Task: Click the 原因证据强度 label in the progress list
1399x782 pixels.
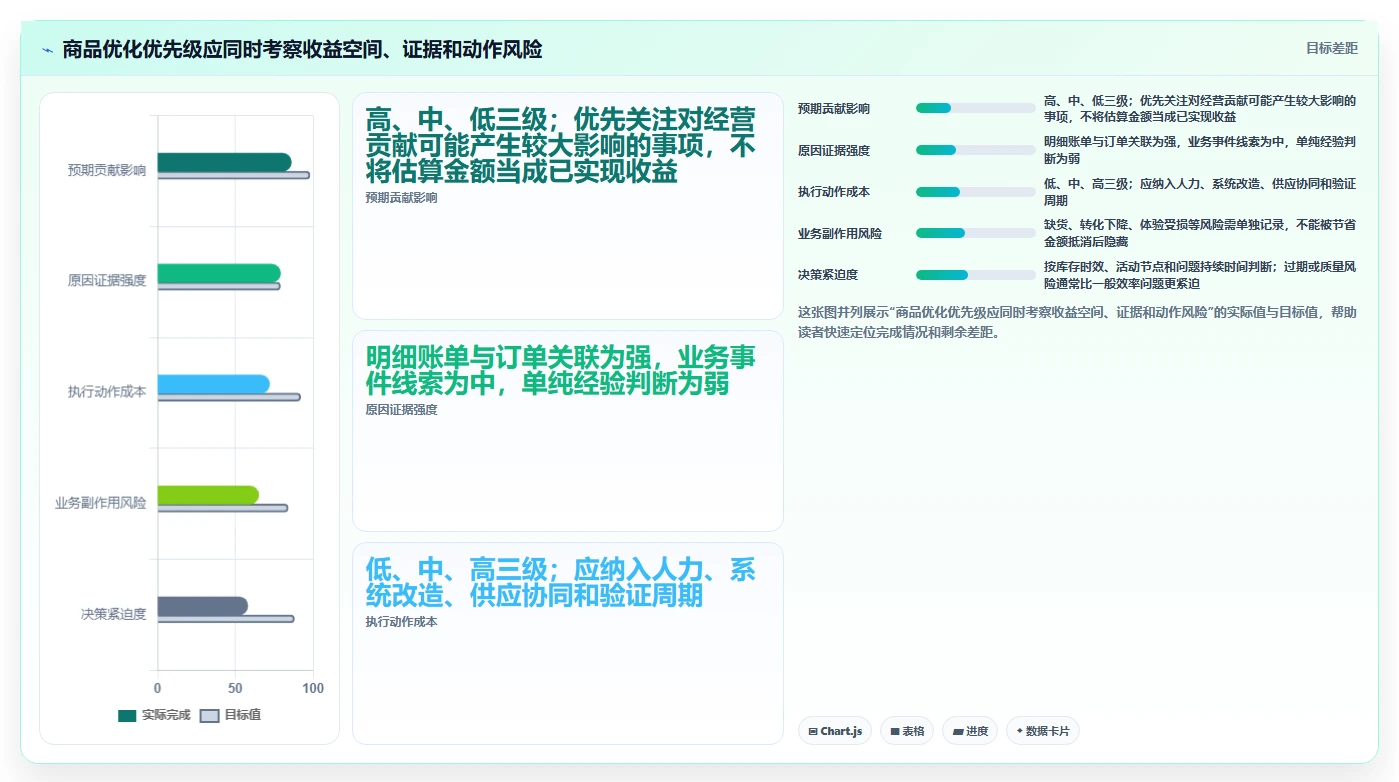Action: (x=834, y=150)
